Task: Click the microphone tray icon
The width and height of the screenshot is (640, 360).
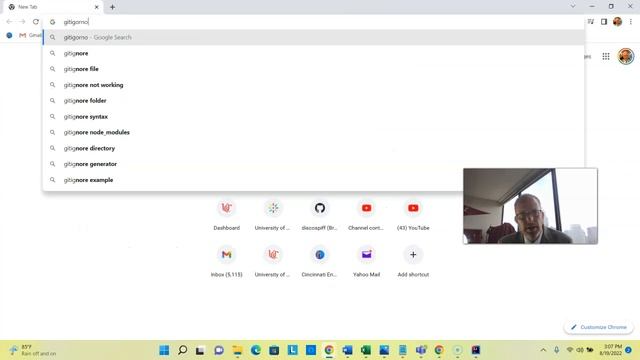Action: pos(556,350)
